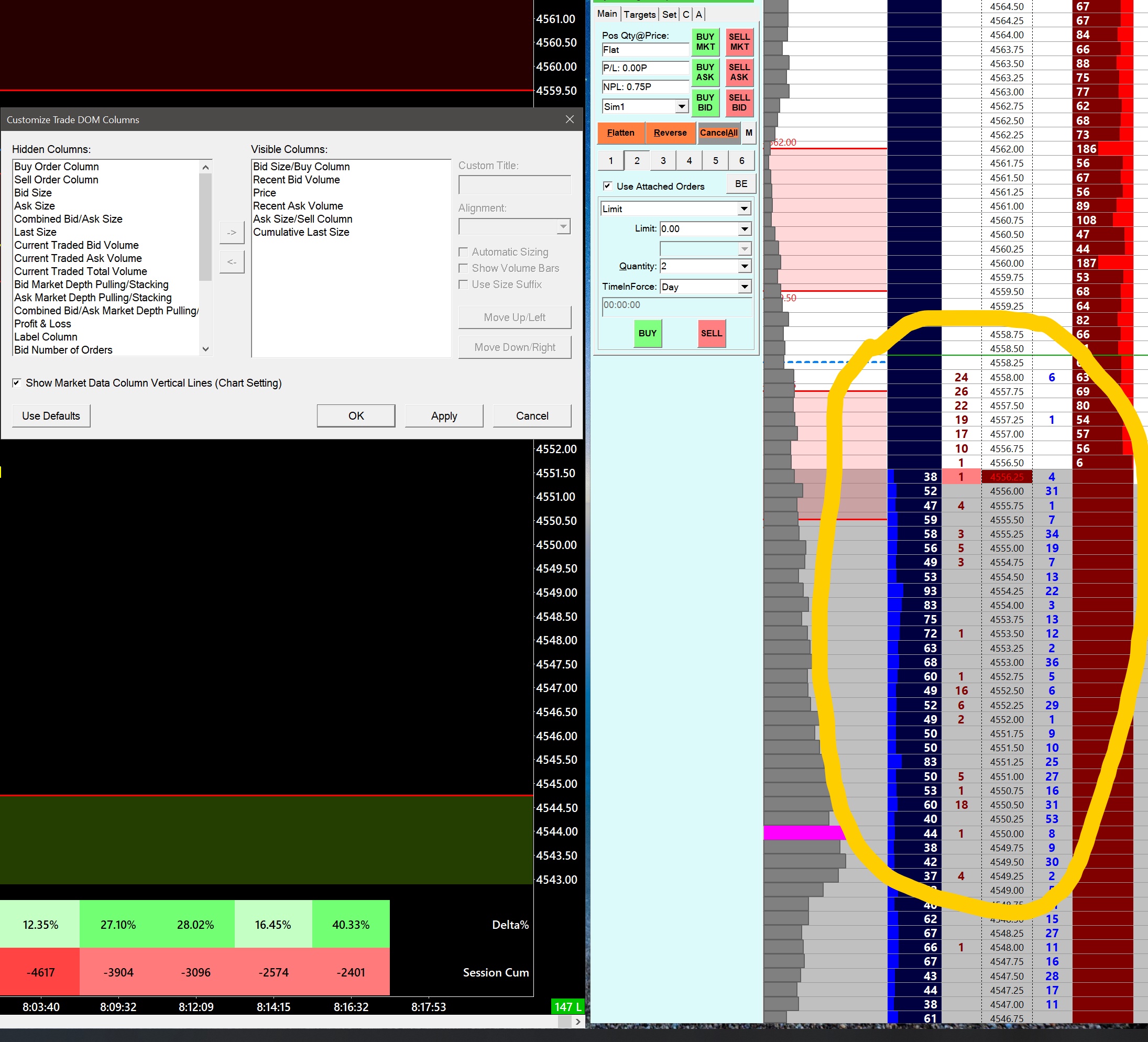This screenshot has width=1148, height=1042.
Task: Select Last Size in Hidden Columns list
Action: [x=35, y=232]
